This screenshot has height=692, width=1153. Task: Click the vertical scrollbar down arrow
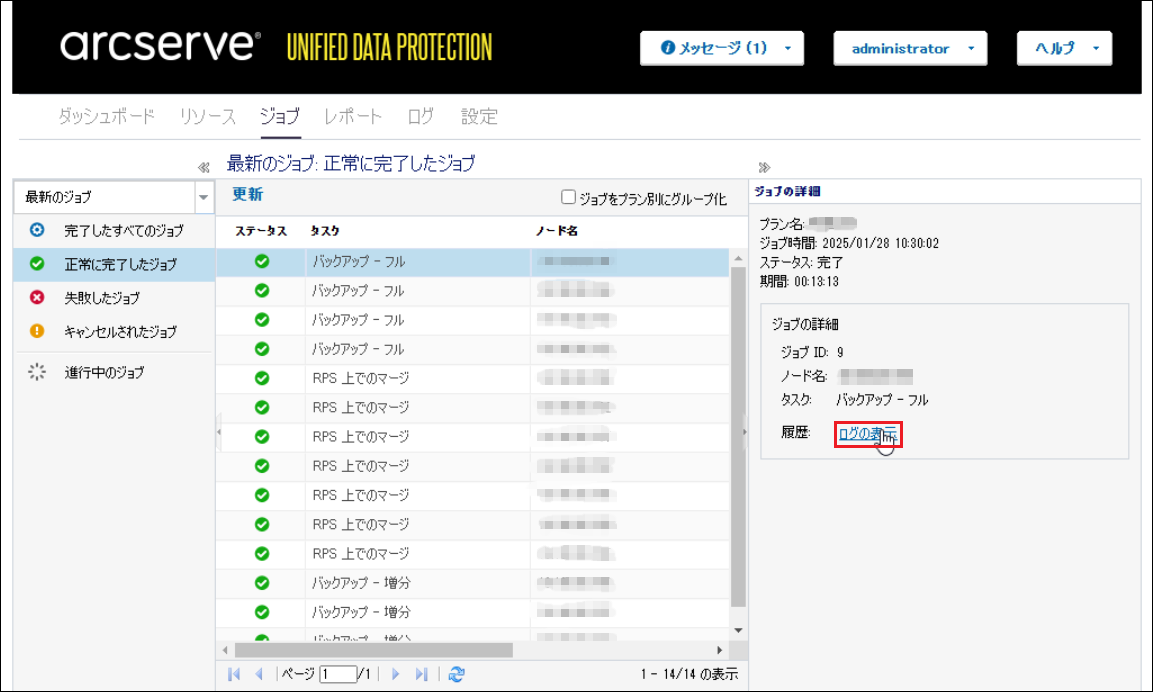(738, 631)
